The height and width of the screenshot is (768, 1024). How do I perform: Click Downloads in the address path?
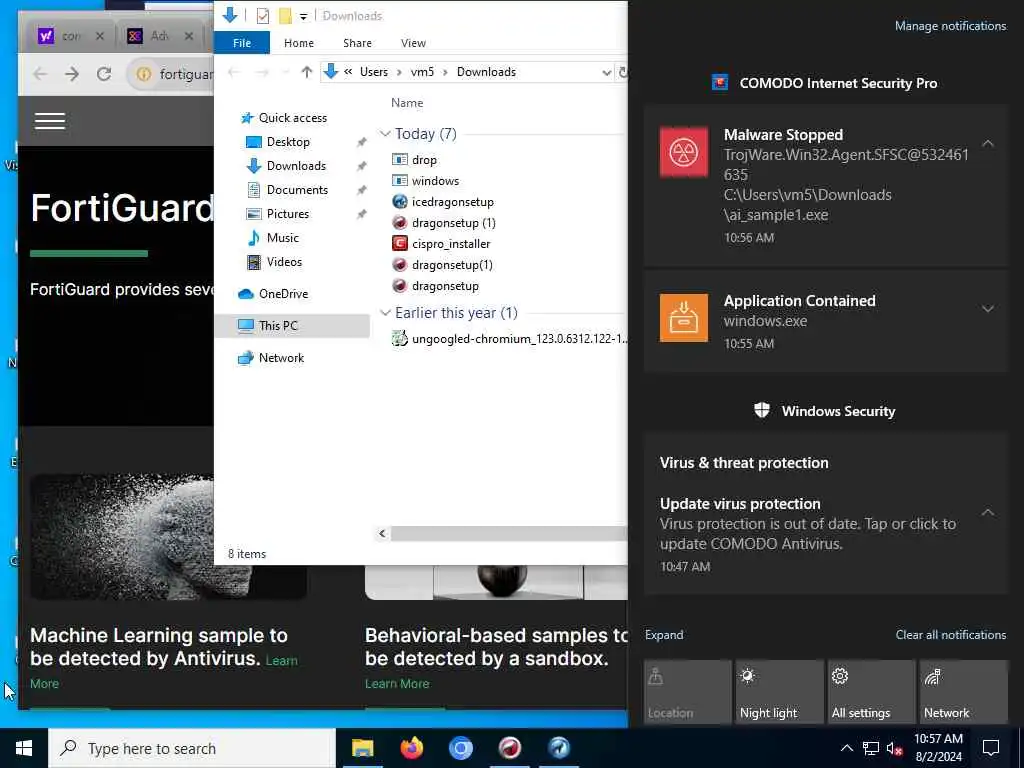487,72
